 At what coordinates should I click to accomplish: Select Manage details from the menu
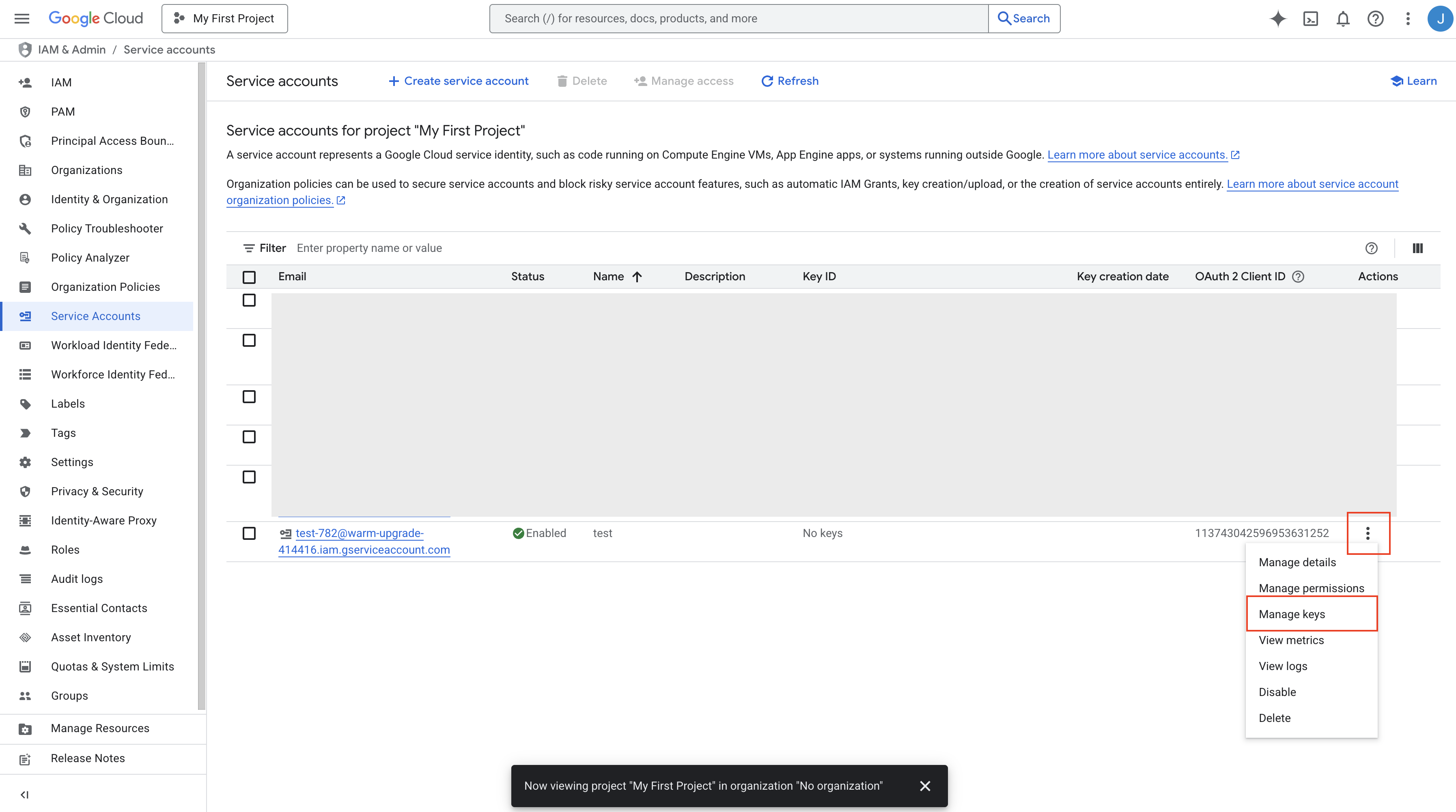tap(1311, 562)
